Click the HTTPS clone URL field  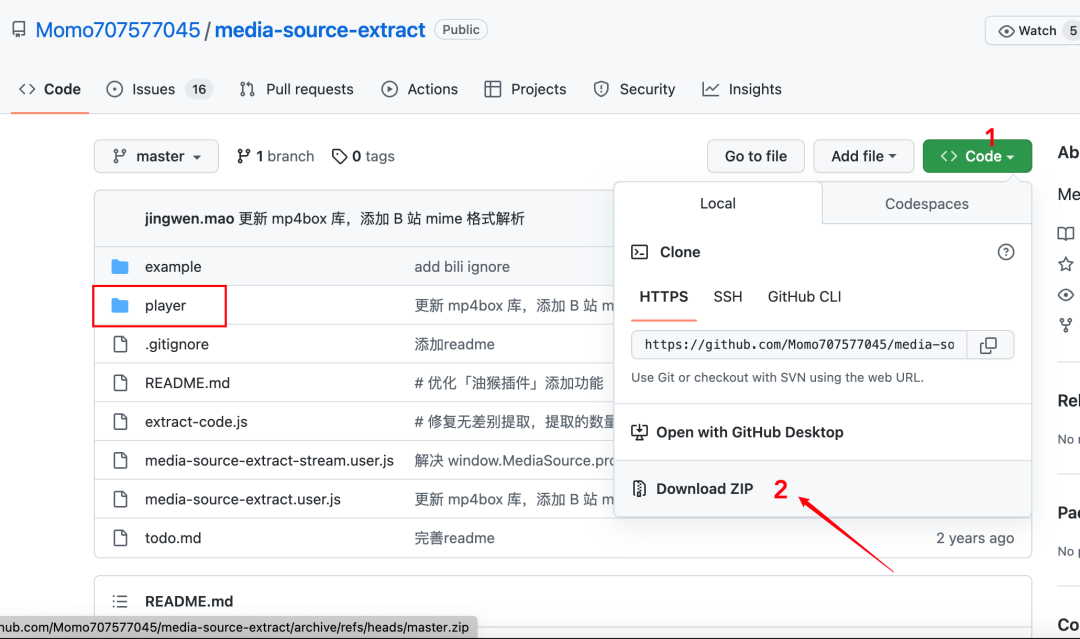(x=799, y=344)
